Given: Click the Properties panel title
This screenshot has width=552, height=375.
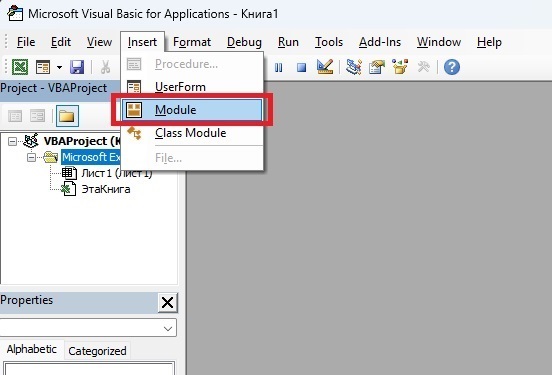Looking at the screenshot, I should tap(26, 300).
